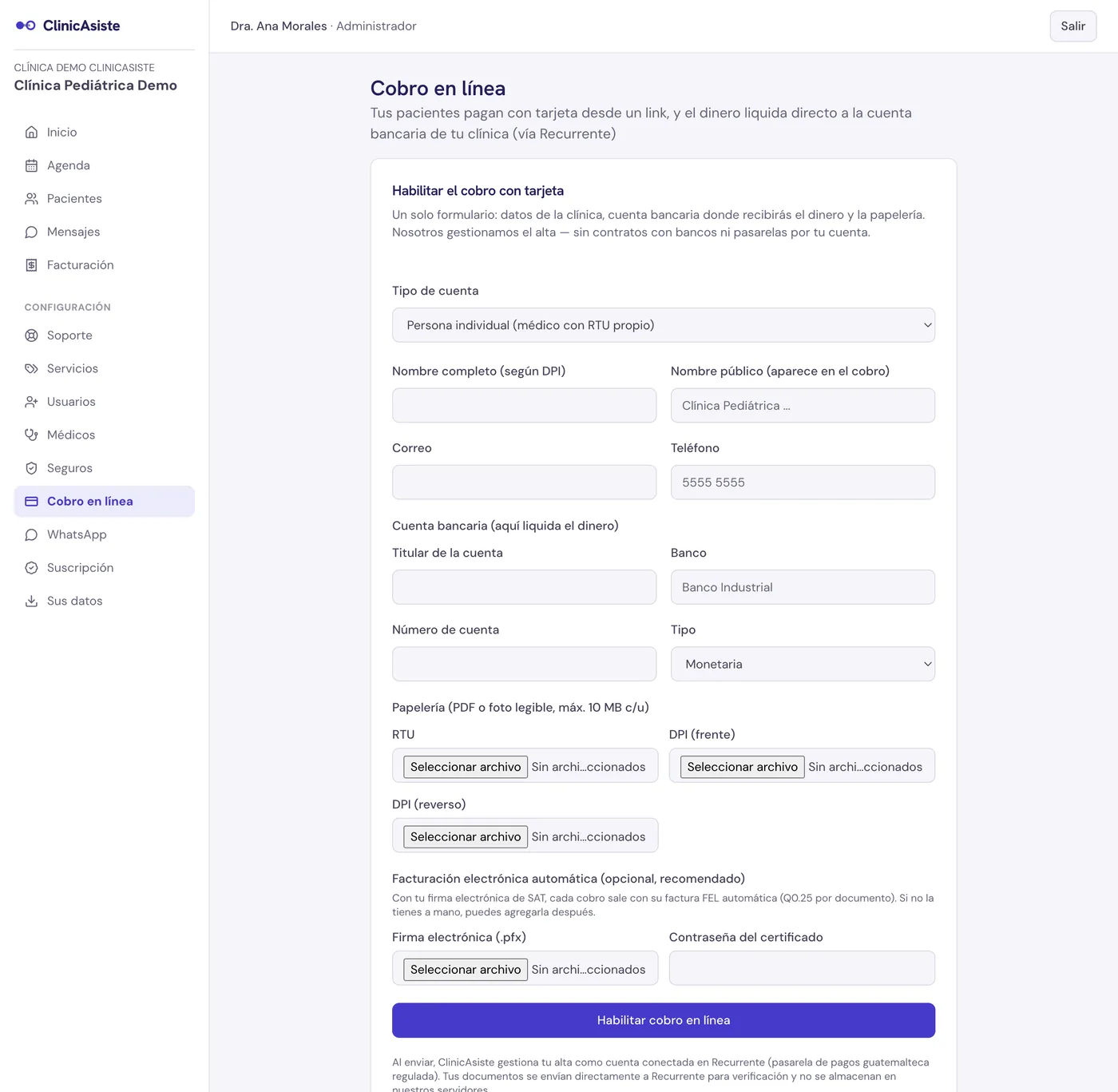Focus the Correo input field
The width and height of the screenshot is (1118, 1092).
click(524, 482)
